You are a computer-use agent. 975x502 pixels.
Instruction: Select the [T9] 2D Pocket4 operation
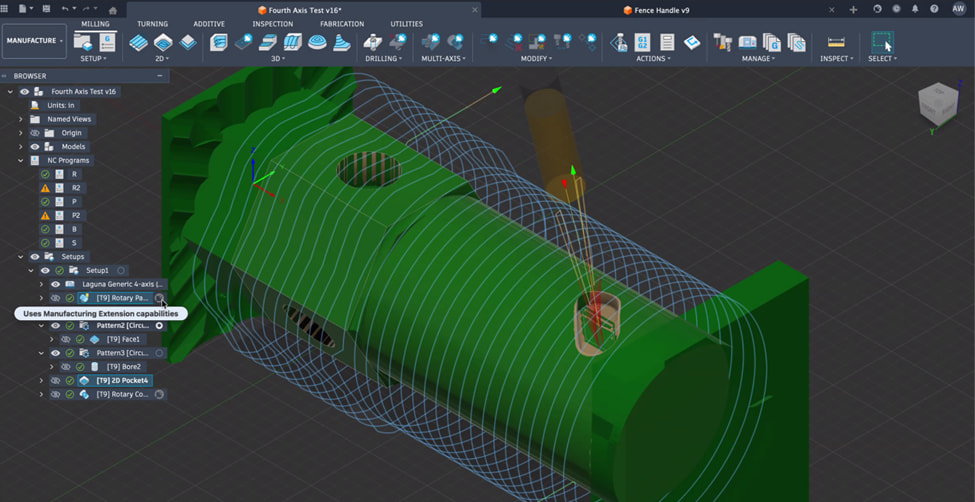point(122,380)
